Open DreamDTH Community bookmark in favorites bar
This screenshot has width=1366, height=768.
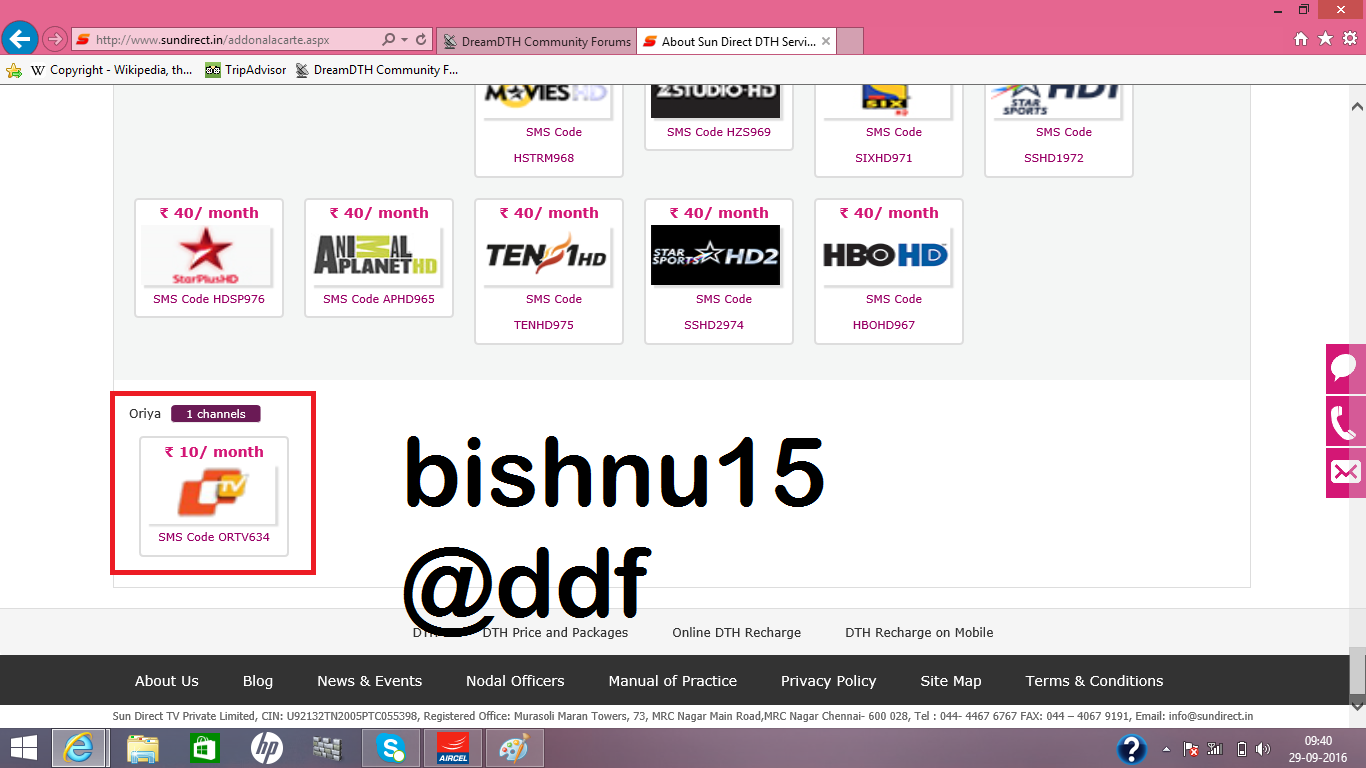[377, 70]
